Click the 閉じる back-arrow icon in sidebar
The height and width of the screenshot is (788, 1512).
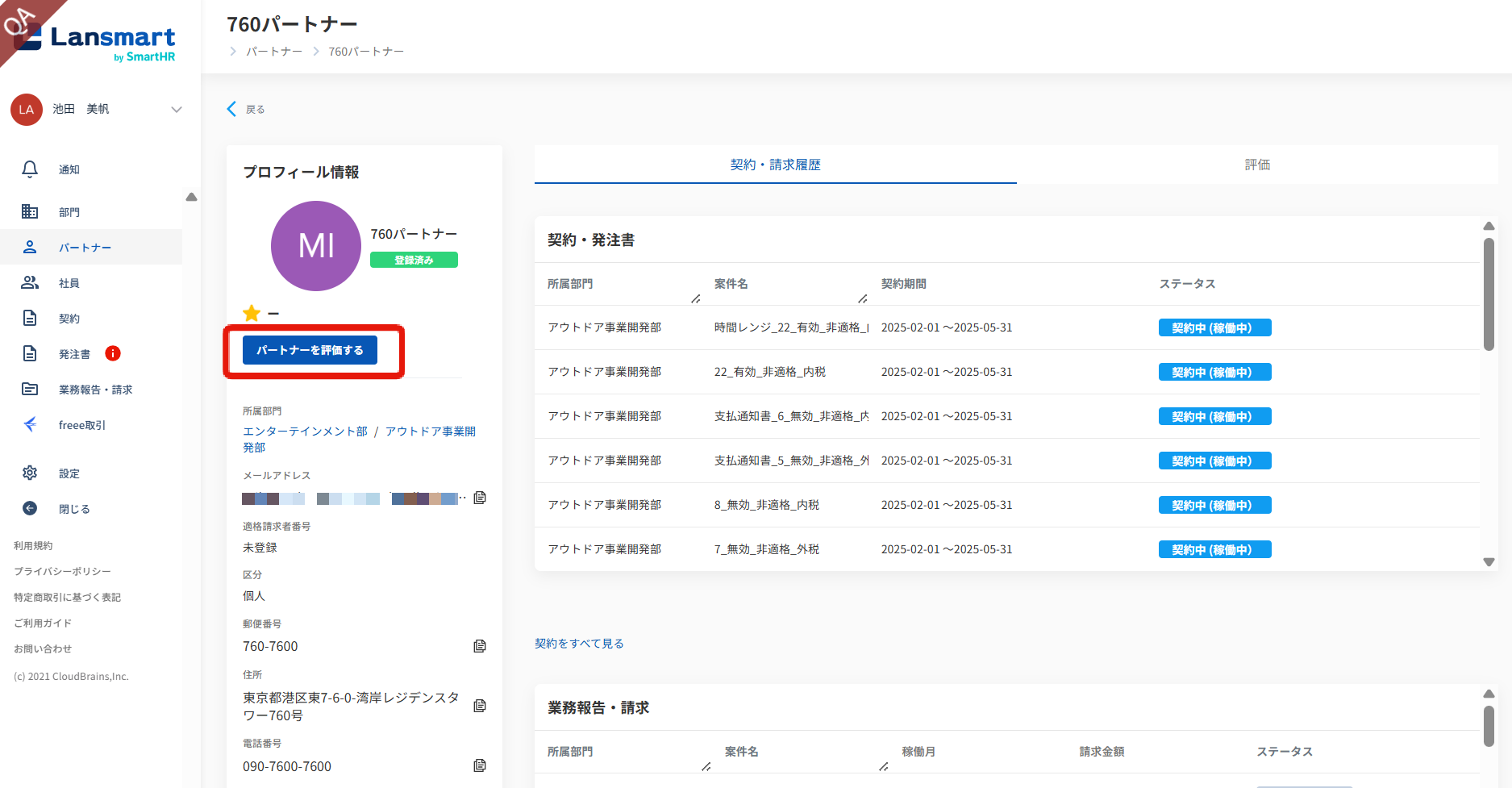30,509
